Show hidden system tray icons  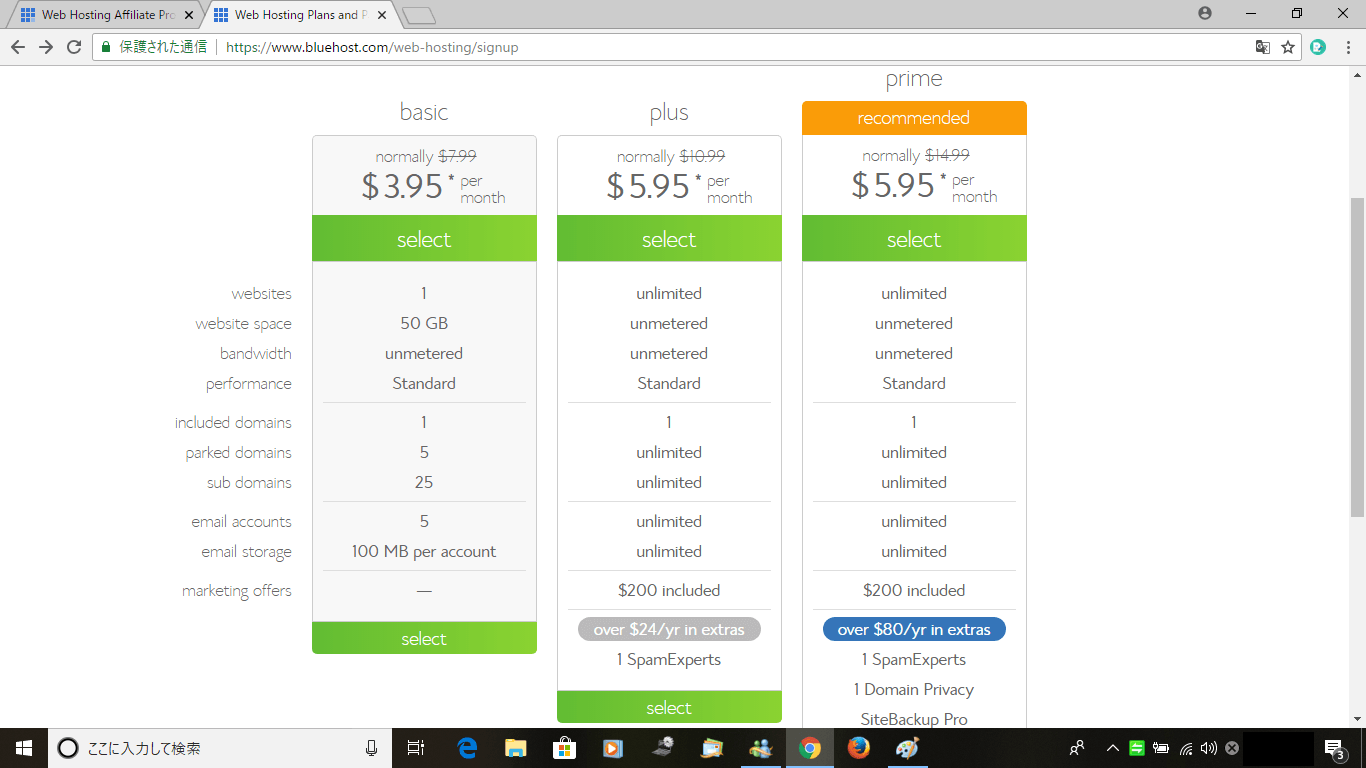1112,748
